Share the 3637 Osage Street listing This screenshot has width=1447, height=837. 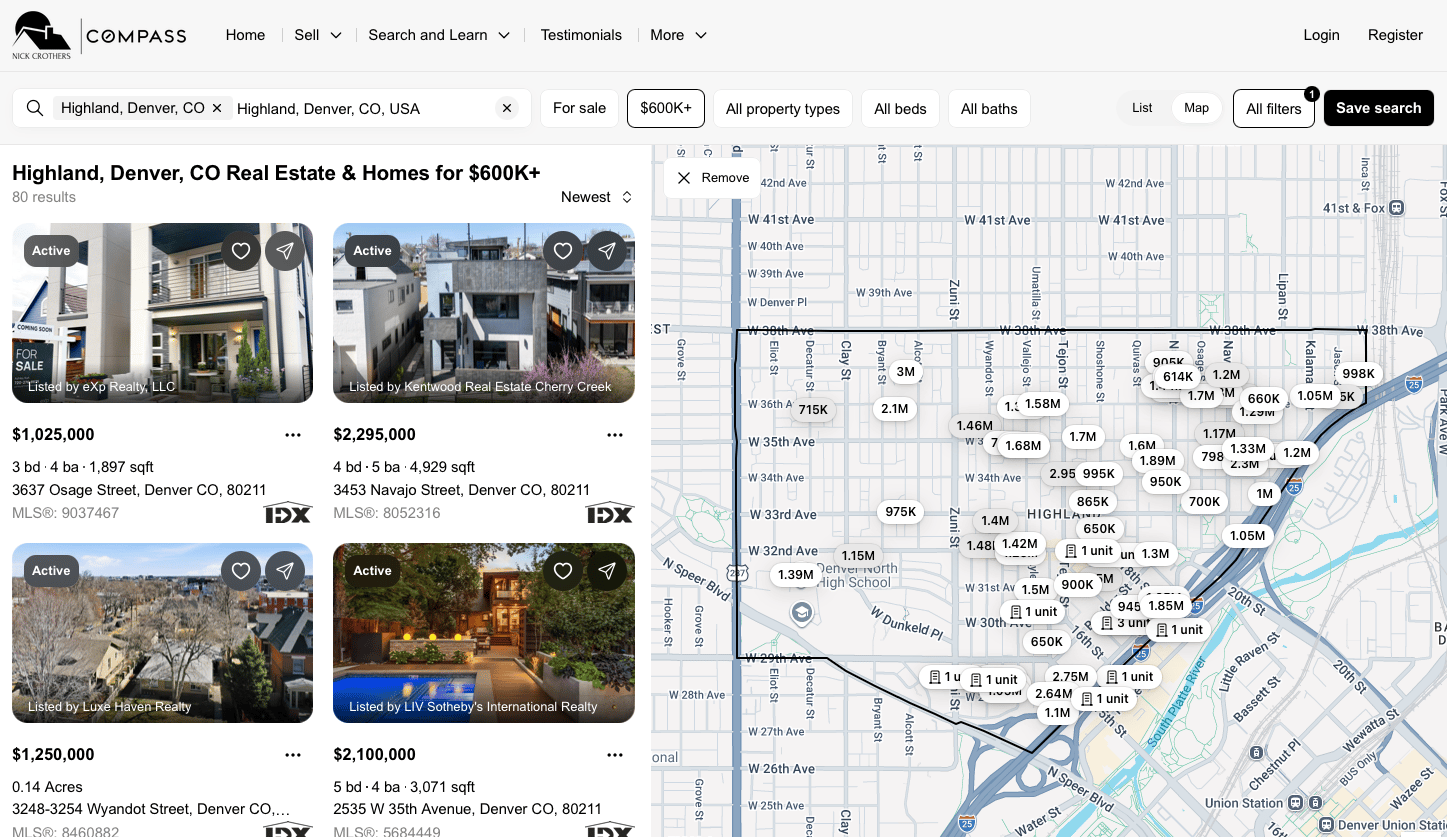[285, 251]
